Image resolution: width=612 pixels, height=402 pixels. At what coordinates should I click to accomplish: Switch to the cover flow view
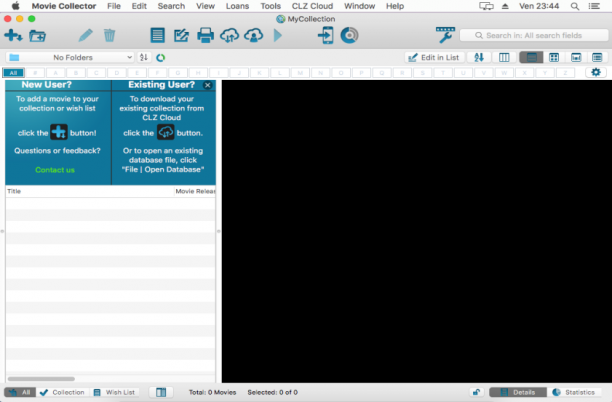[576, 57]
